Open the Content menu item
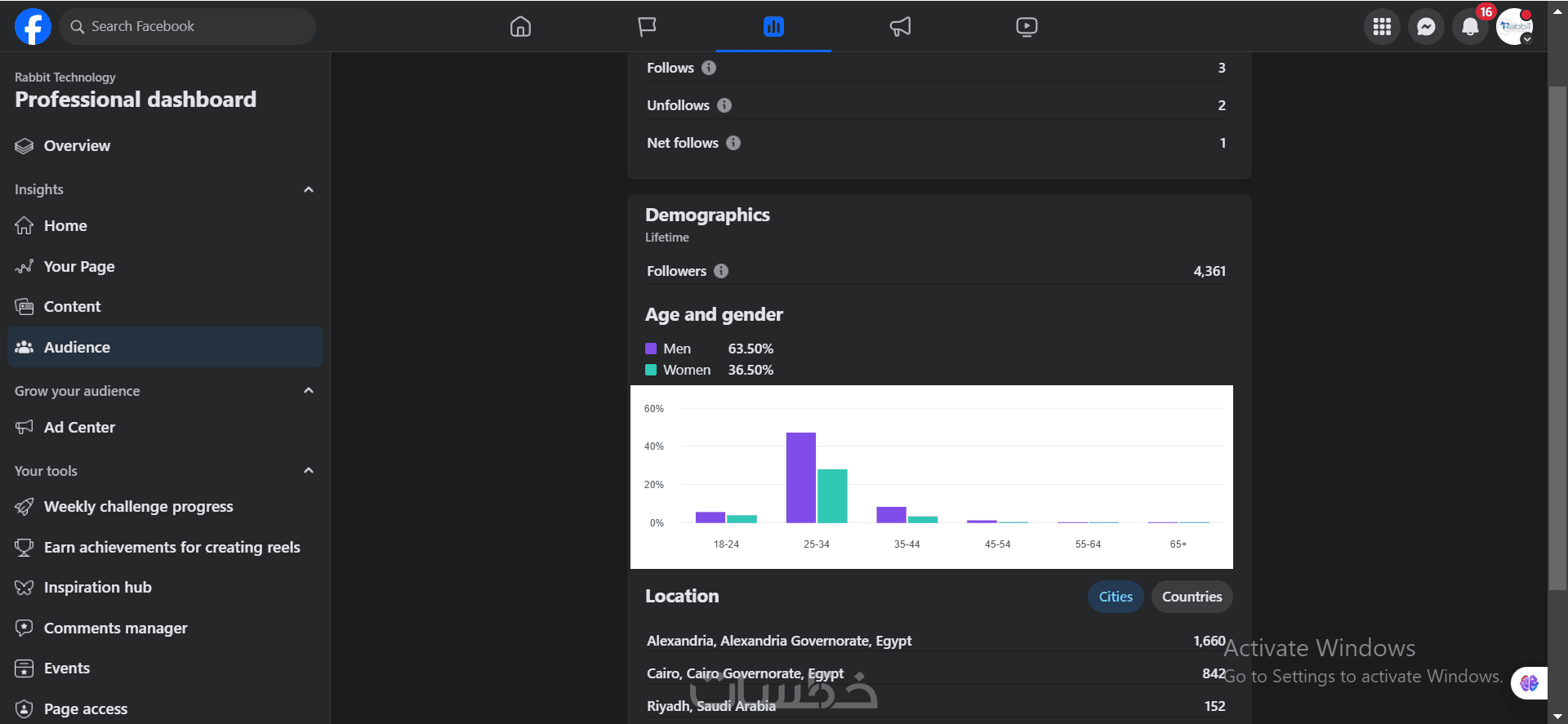The image size is (1568, 724). pos(73,307)
